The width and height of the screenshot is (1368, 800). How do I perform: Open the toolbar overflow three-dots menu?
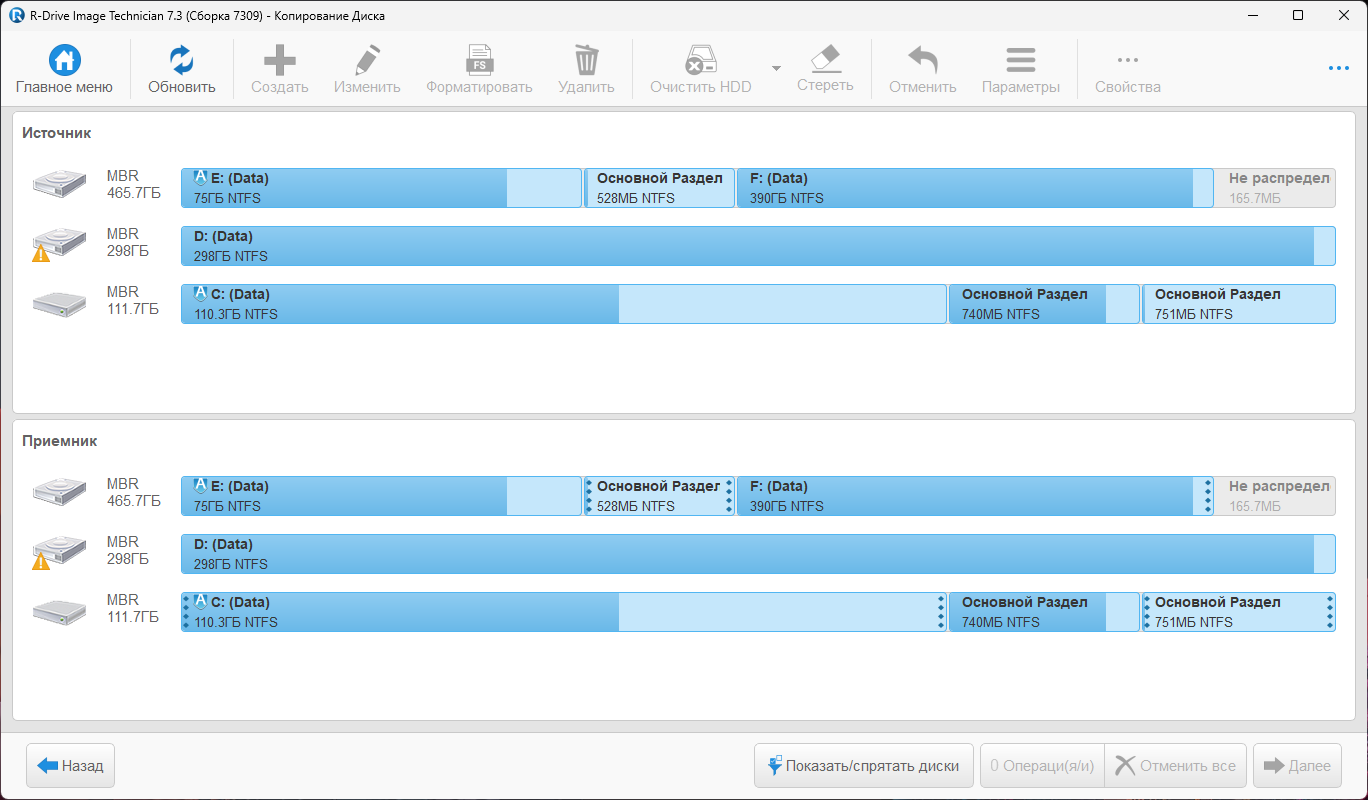[x=1339, y=68]
